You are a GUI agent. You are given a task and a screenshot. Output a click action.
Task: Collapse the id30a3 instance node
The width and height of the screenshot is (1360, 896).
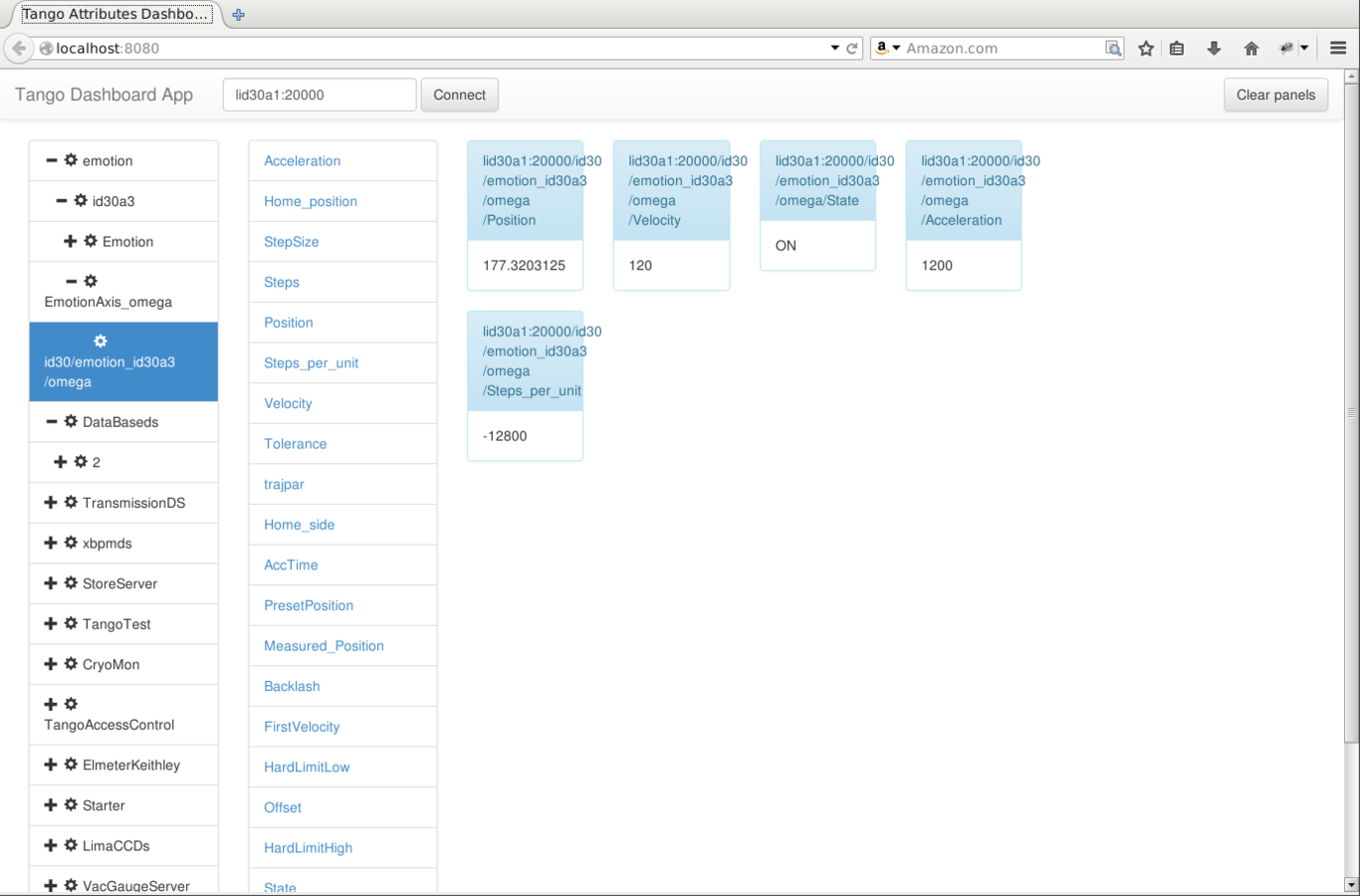(61, 200)
